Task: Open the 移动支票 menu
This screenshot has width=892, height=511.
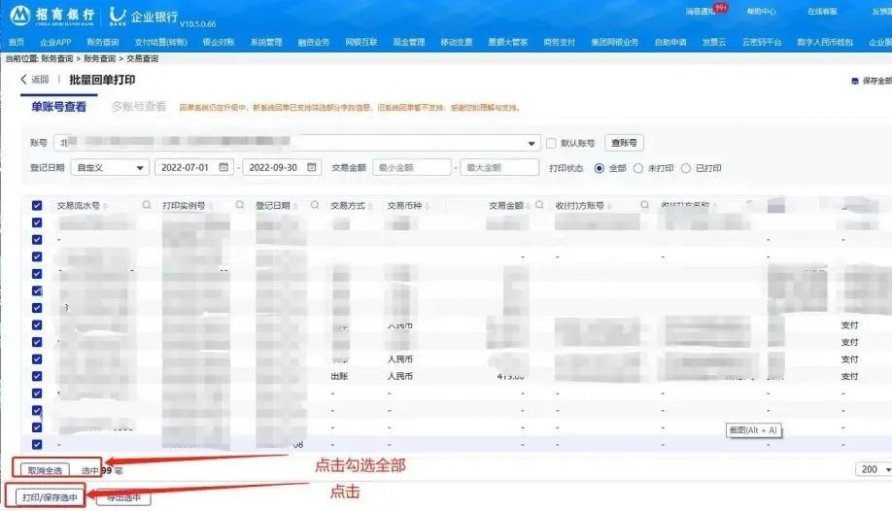Action: 456,42
